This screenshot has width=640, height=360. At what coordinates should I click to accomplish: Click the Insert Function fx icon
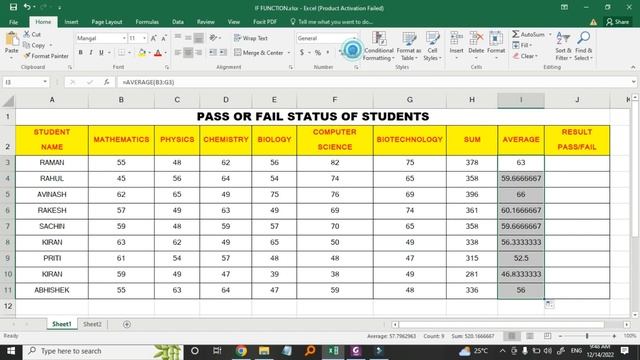point(107,82)
